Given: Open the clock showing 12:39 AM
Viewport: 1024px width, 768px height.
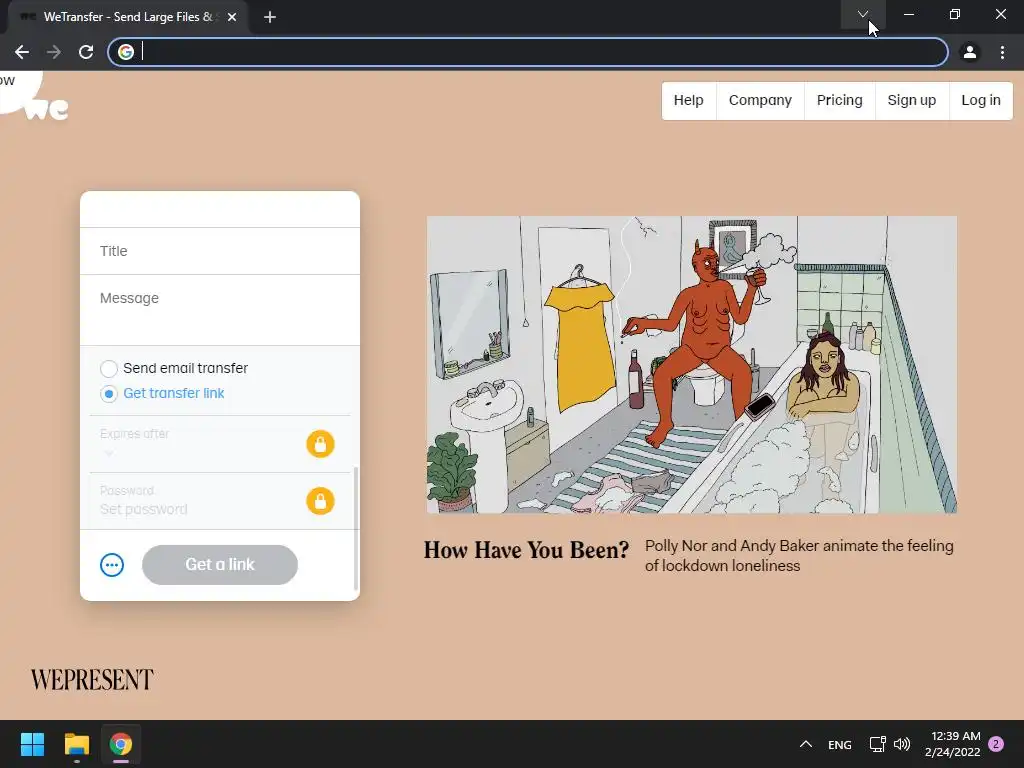Looking at the screenshot, I should click(x=953, y=744).
